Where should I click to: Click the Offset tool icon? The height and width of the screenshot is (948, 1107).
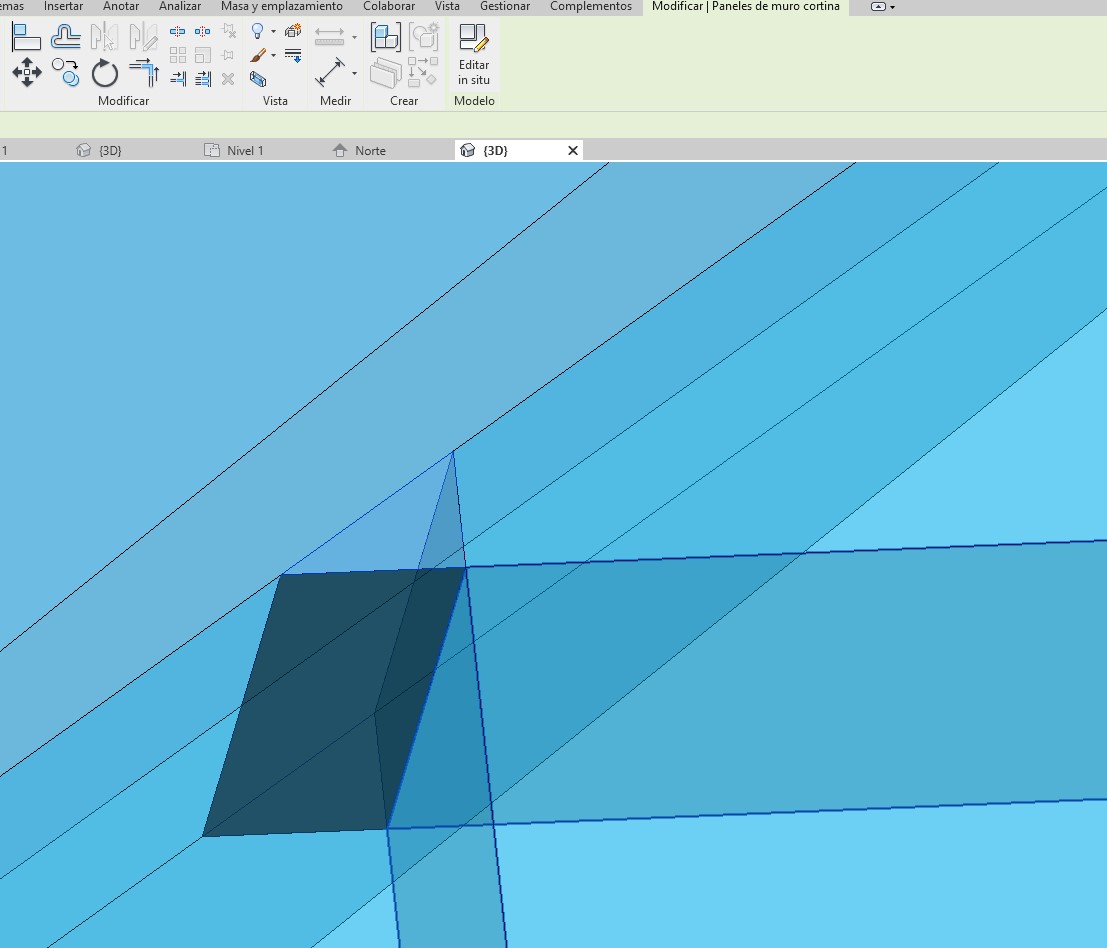tap(66, 37)
